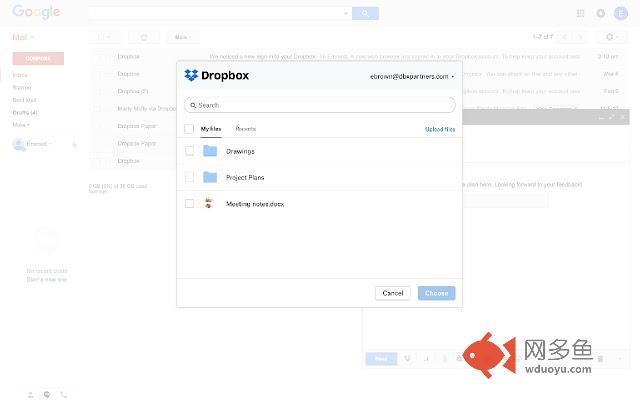Click the Dropbox logo in the dialog header
This screenshot has width=640, height=400.
click(x=216, y=76)
